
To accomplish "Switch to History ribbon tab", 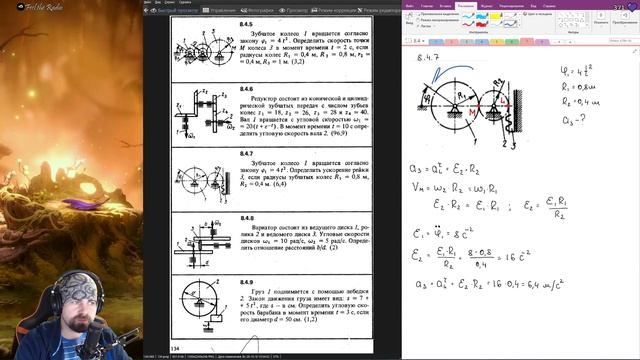I will coord(487,6).
